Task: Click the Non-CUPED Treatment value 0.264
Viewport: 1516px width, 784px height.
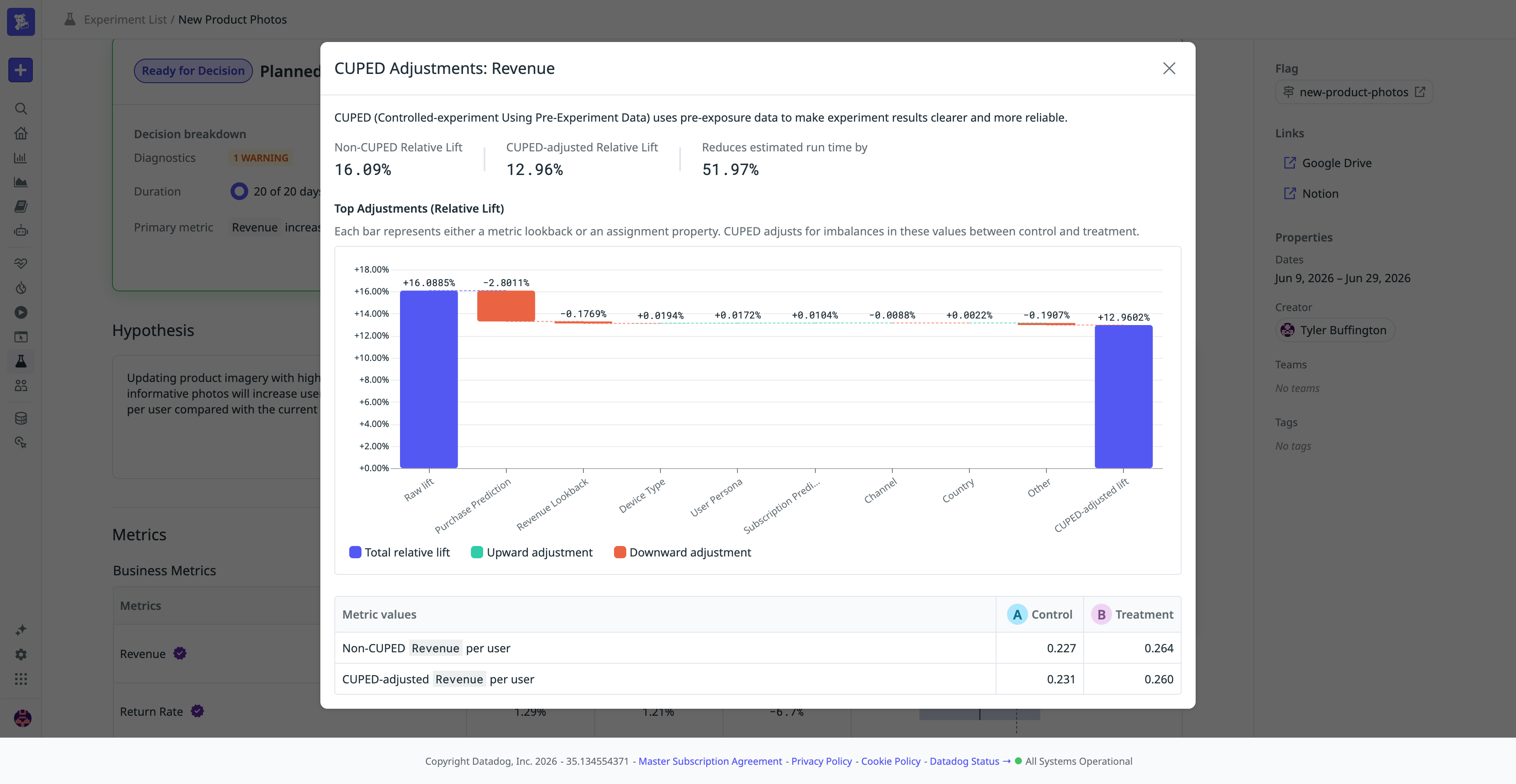Action: click(1159, 648)
